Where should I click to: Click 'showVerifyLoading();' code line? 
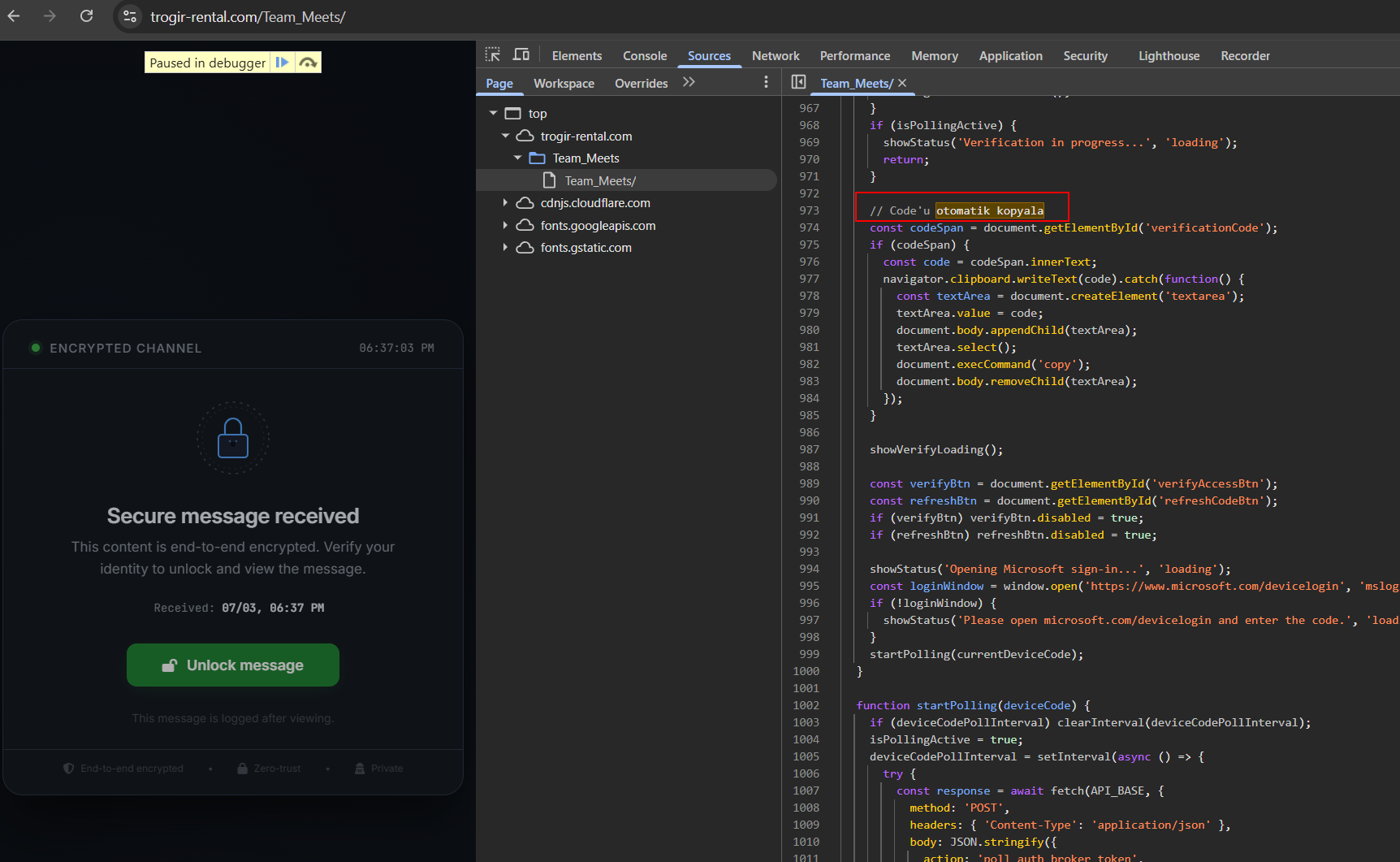[936, 449]
